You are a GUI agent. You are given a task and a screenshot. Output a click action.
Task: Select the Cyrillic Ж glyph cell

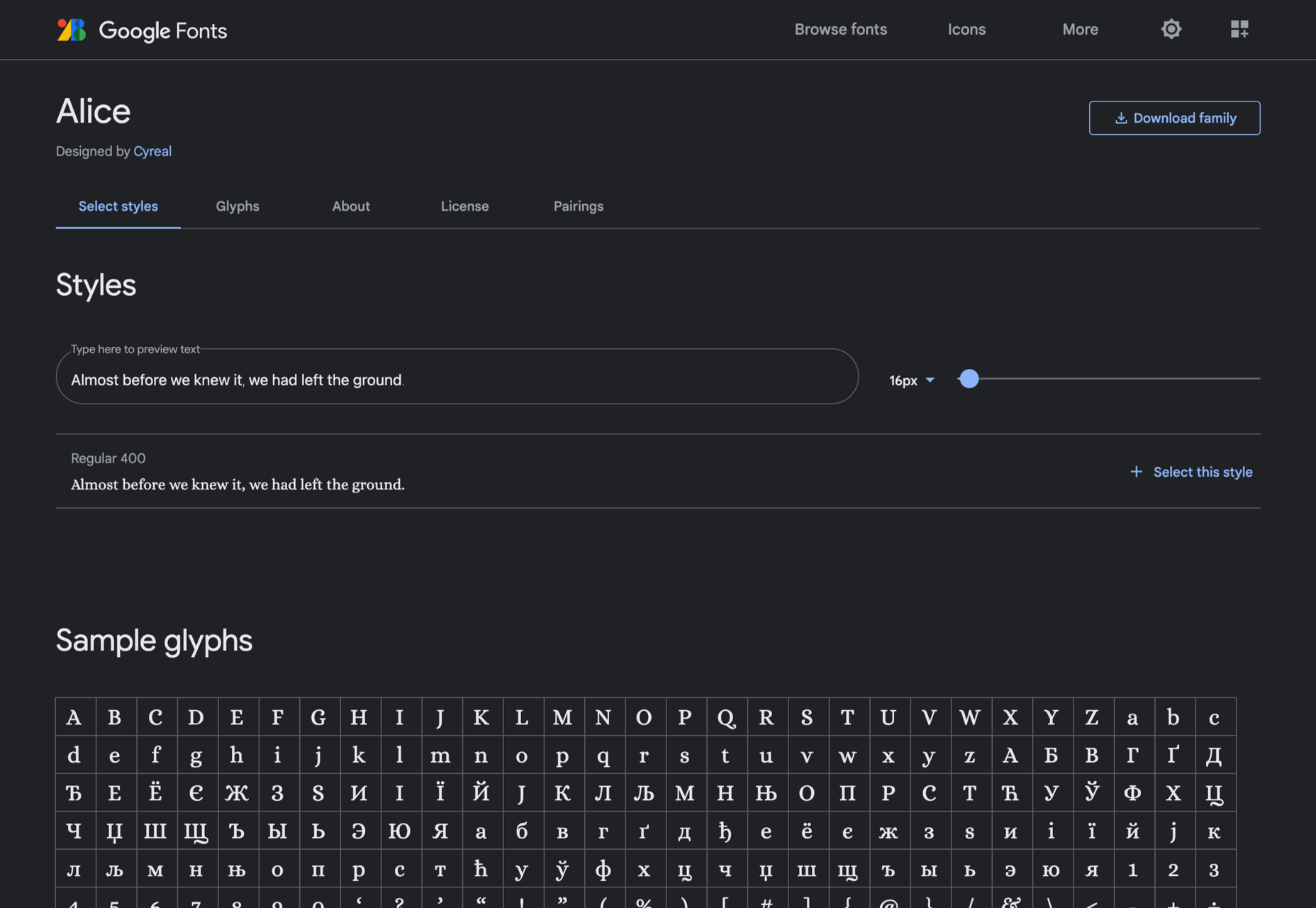pos(237,793)
